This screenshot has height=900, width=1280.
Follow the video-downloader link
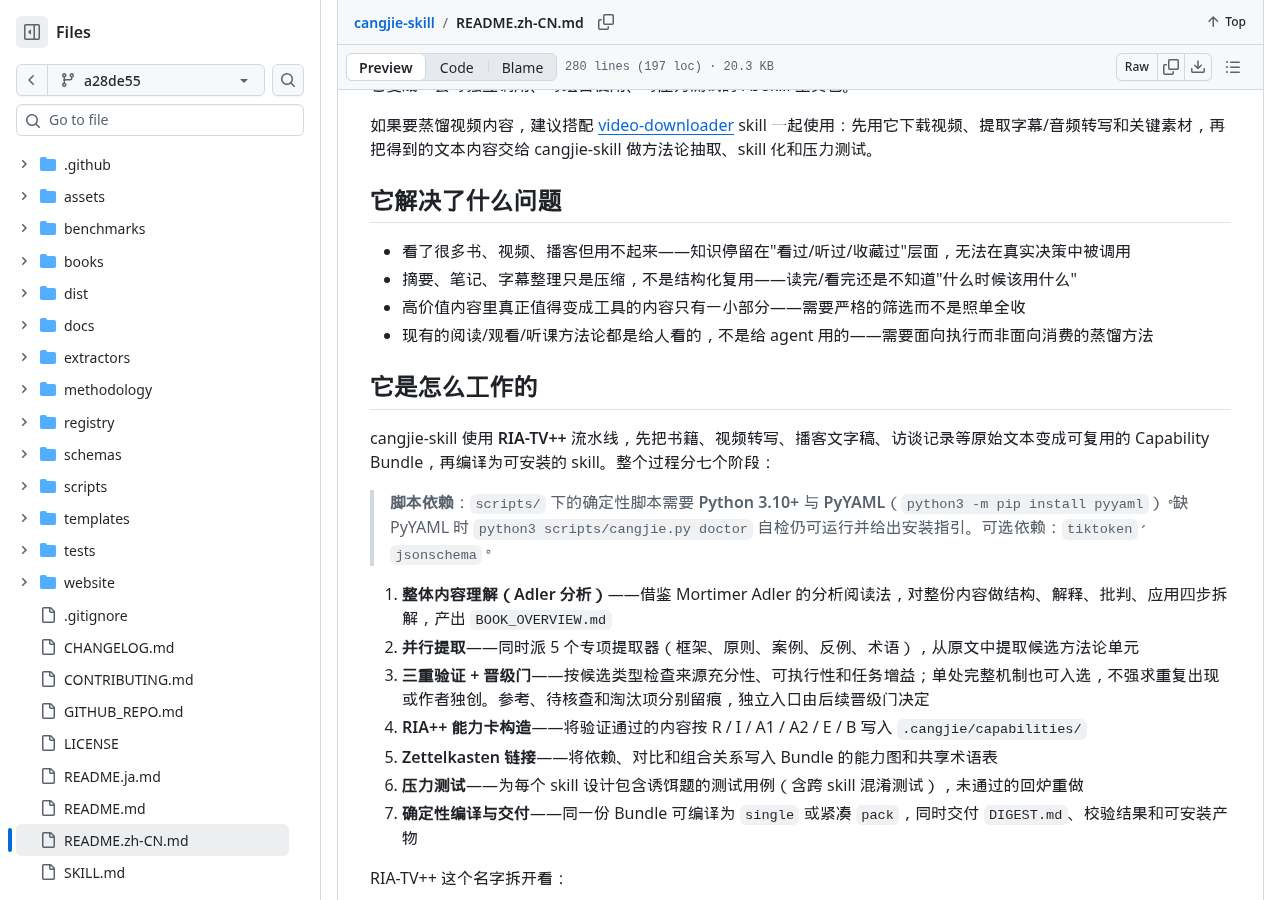(666, 125)
